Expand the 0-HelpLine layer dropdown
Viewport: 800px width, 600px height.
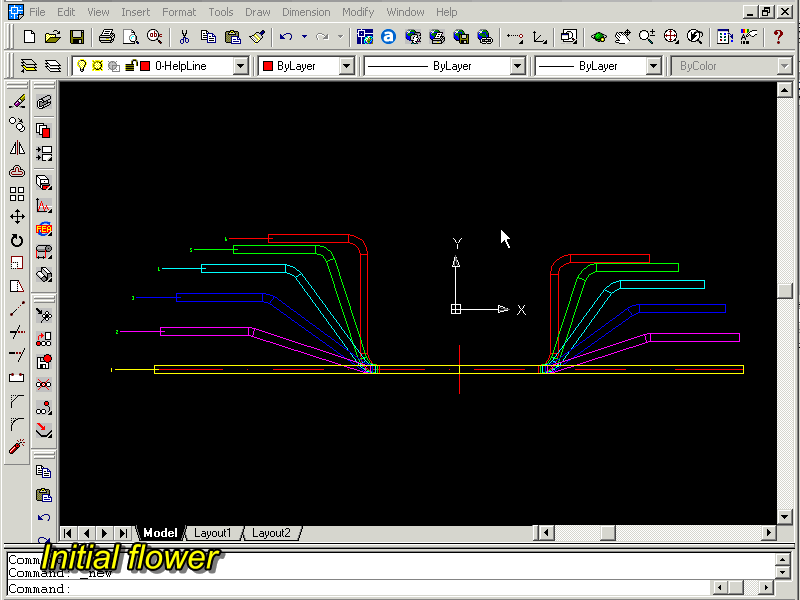coord(240,66)
